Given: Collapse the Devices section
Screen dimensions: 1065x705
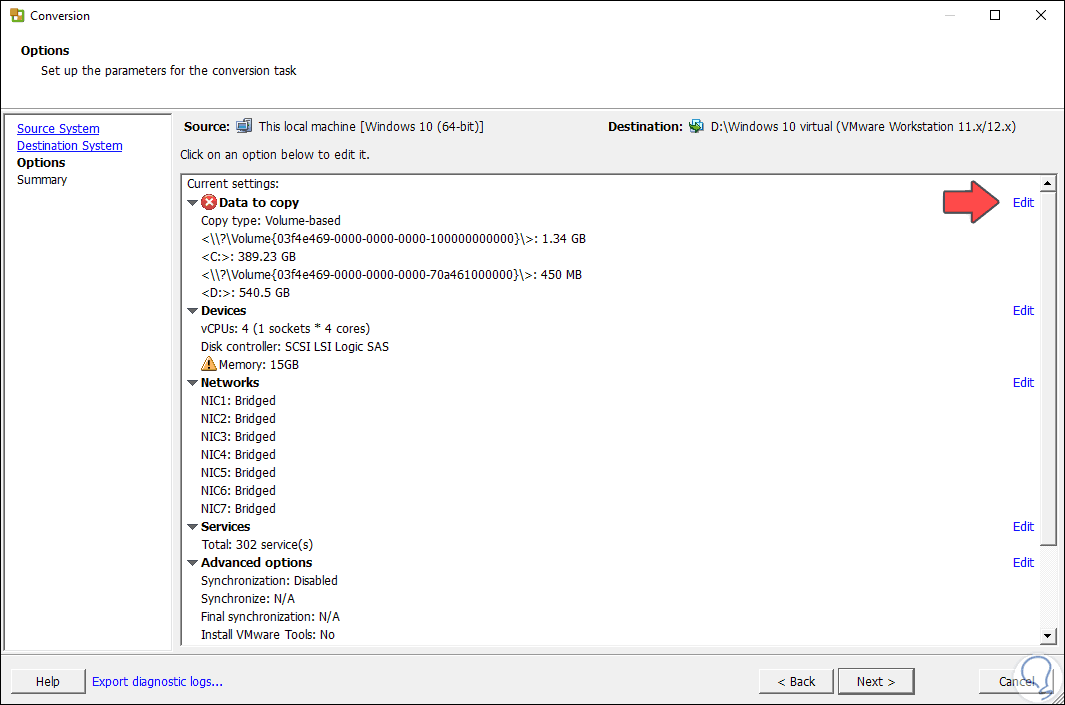Looking at the screenshot, I should point(192,311).
